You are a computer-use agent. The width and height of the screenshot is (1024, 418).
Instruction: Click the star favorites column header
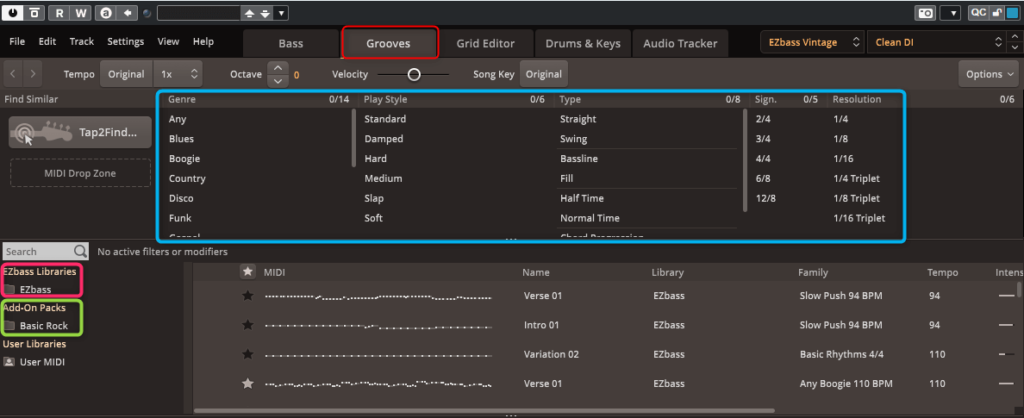tap(248, 272)
